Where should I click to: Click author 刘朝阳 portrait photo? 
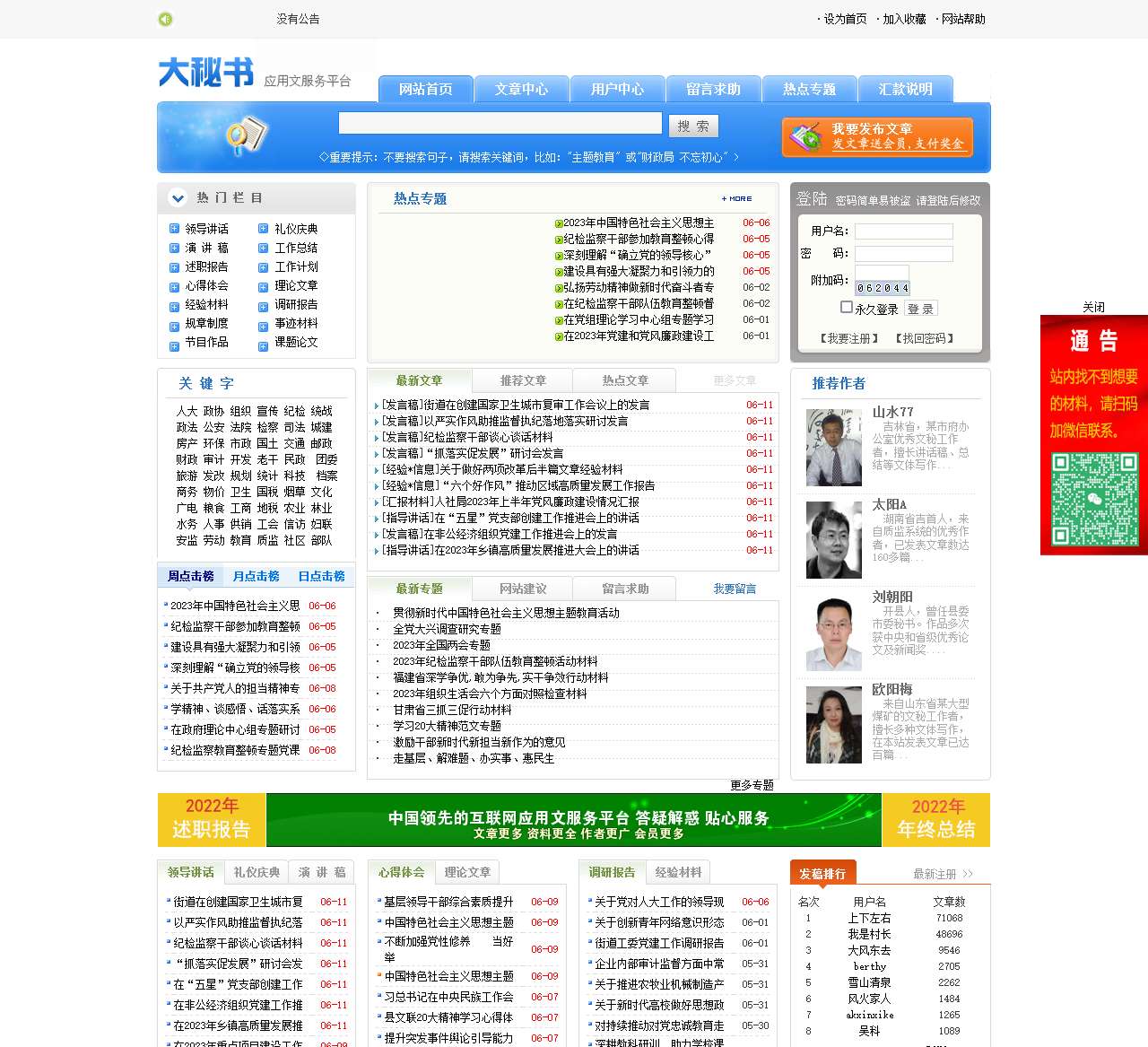(834, 633)
